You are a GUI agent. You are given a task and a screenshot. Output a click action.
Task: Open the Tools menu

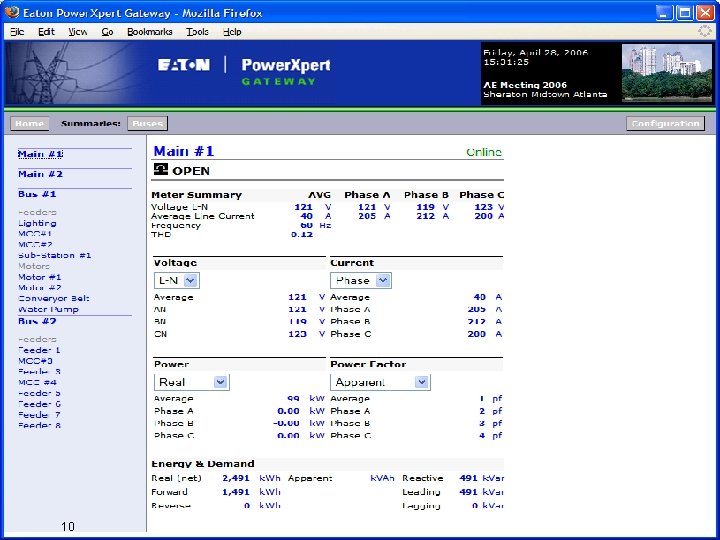[x=197, y=32]
